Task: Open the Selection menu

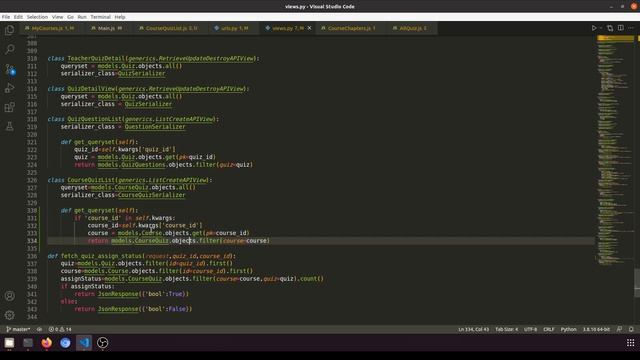Action: coord(37,17)
